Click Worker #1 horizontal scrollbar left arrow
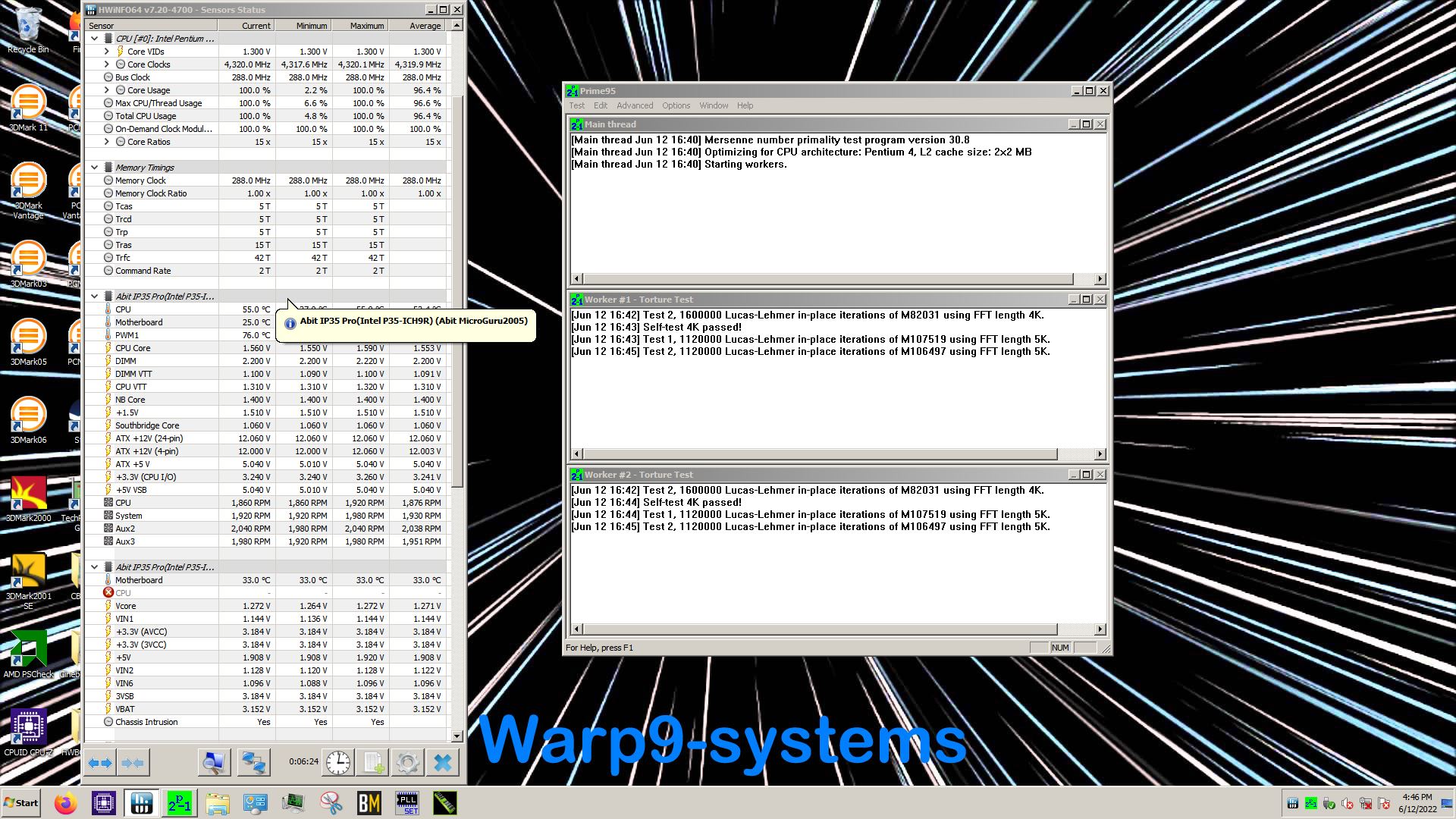Image resolution: width=1456 pixels, height=819 pixels. (x=577, y=454)
